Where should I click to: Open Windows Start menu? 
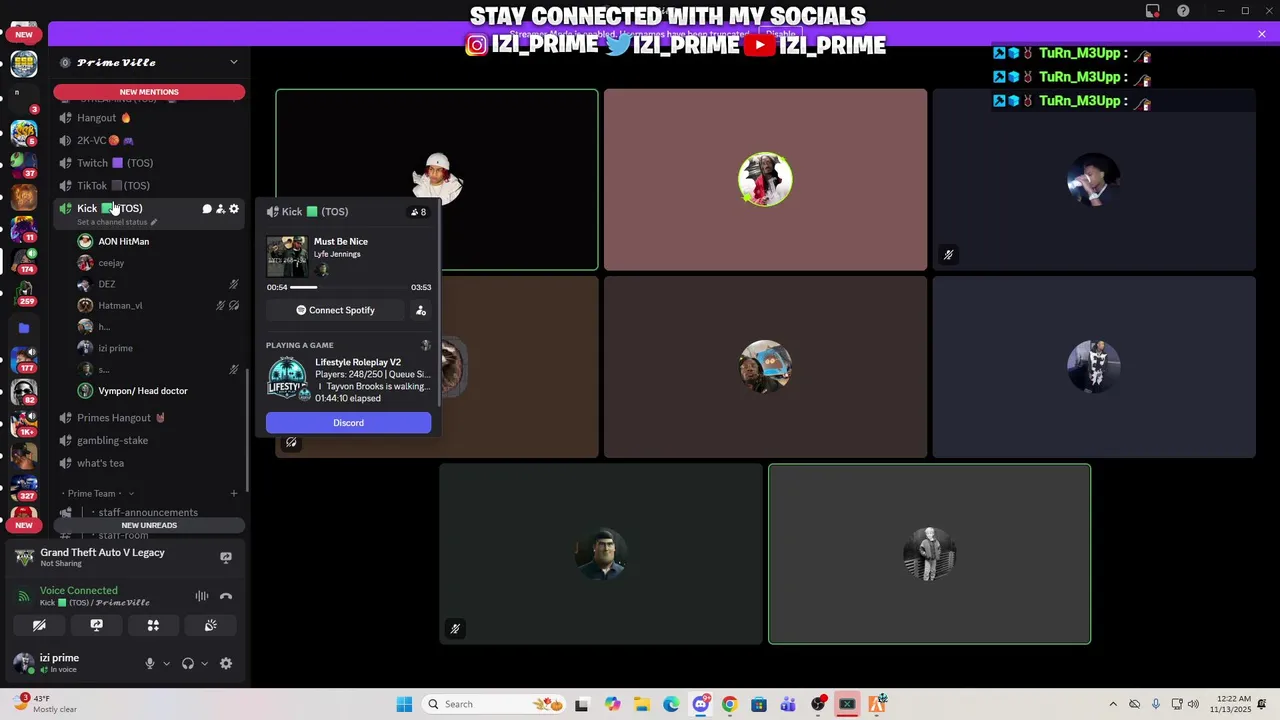click(x=404, y=704)
